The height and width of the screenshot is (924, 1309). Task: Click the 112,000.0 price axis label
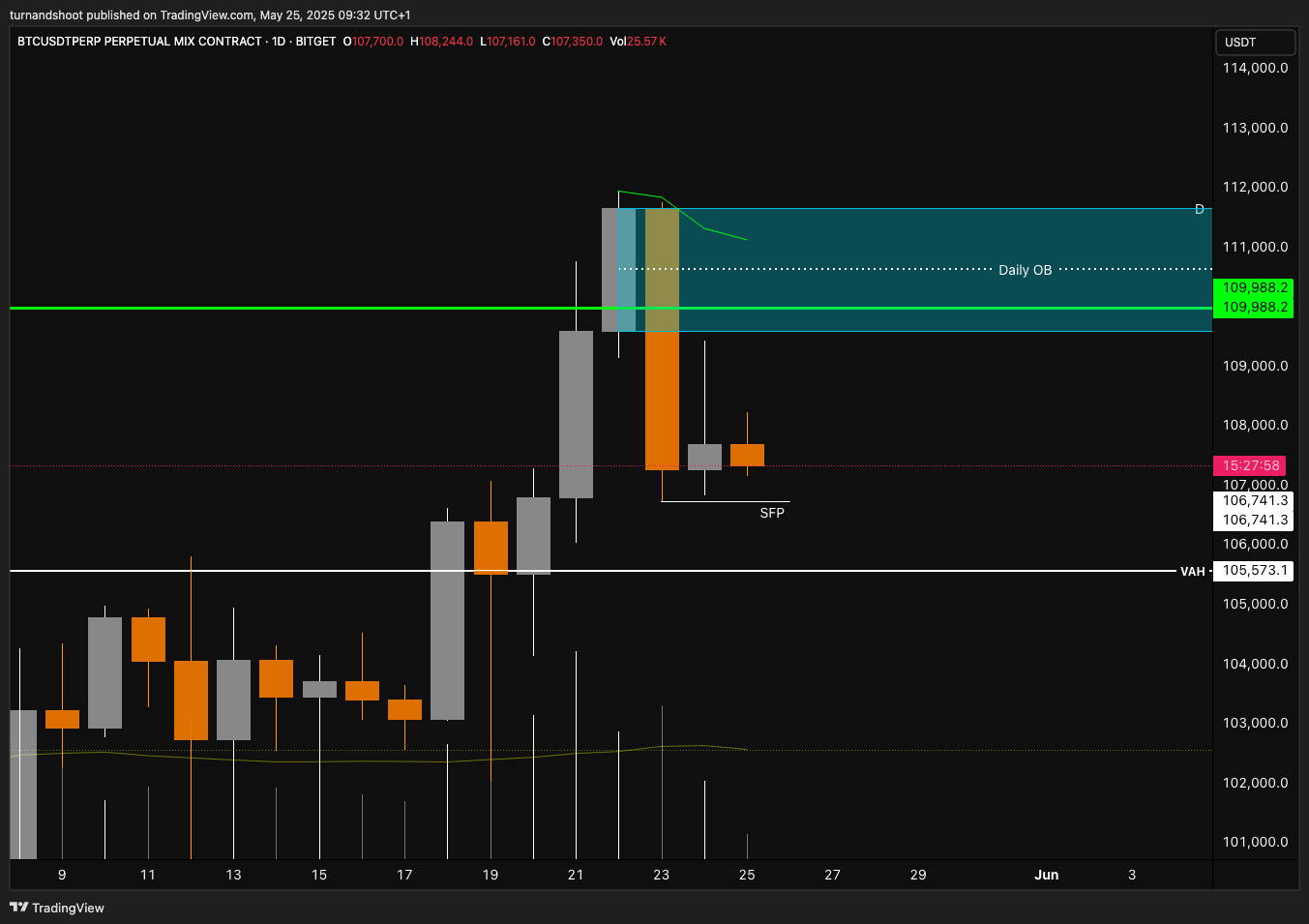point(1255,187)
